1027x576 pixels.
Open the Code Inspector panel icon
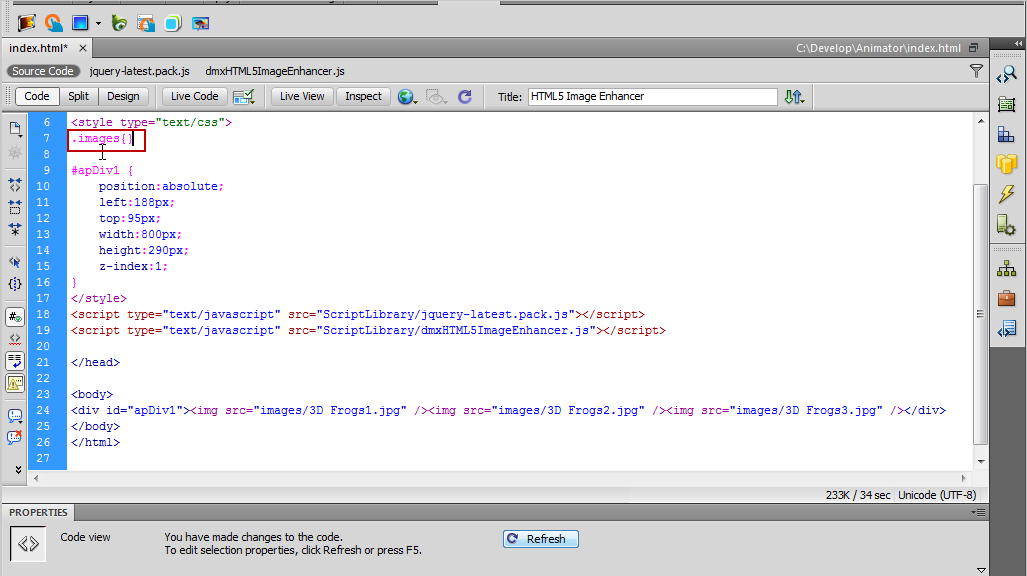1007,75
